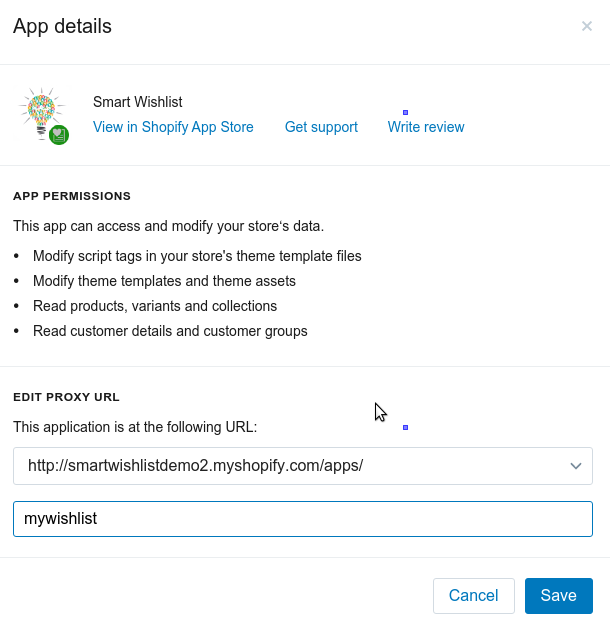Click 'Modify script tags' permission line
This screenshot has height=631, width=610.
(x=197, y=256)
